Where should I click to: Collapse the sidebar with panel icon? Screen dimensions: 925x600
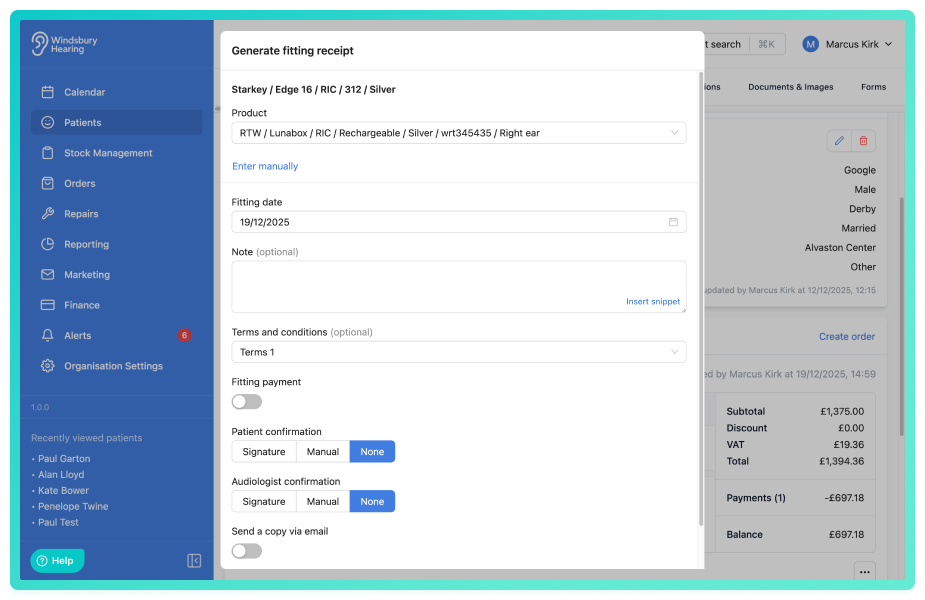(x=194, y=560)
